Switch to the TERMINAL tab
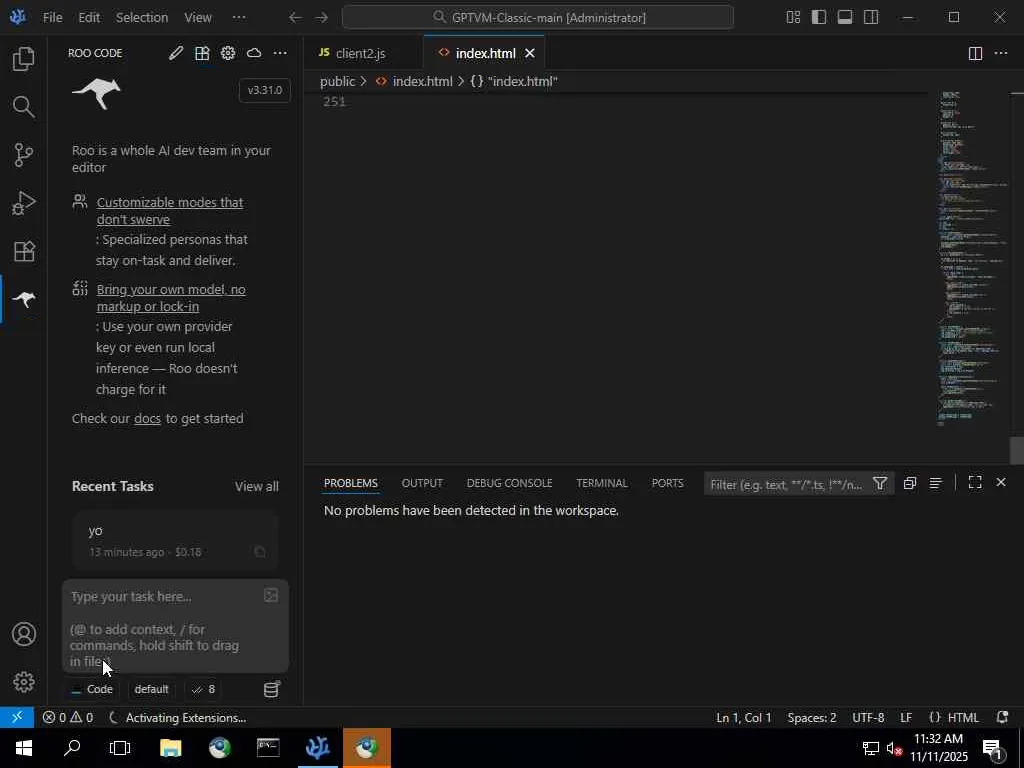1024x768 pixels. tap(601, 483)
